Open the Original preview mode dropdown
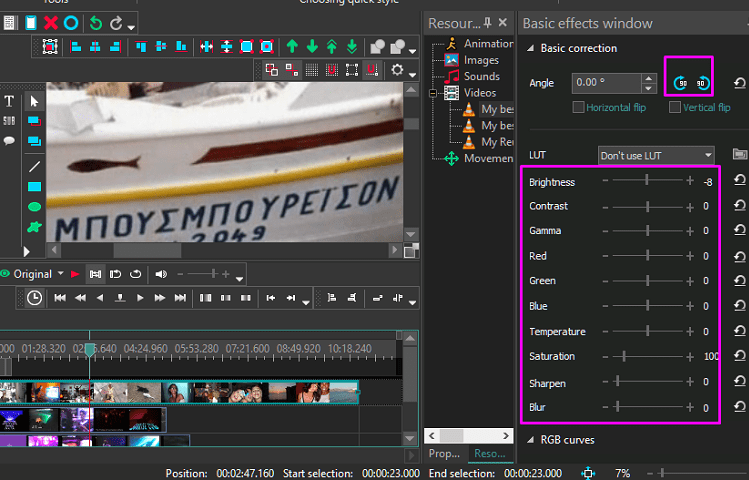 pyautogui.click(x=61, y=274)
